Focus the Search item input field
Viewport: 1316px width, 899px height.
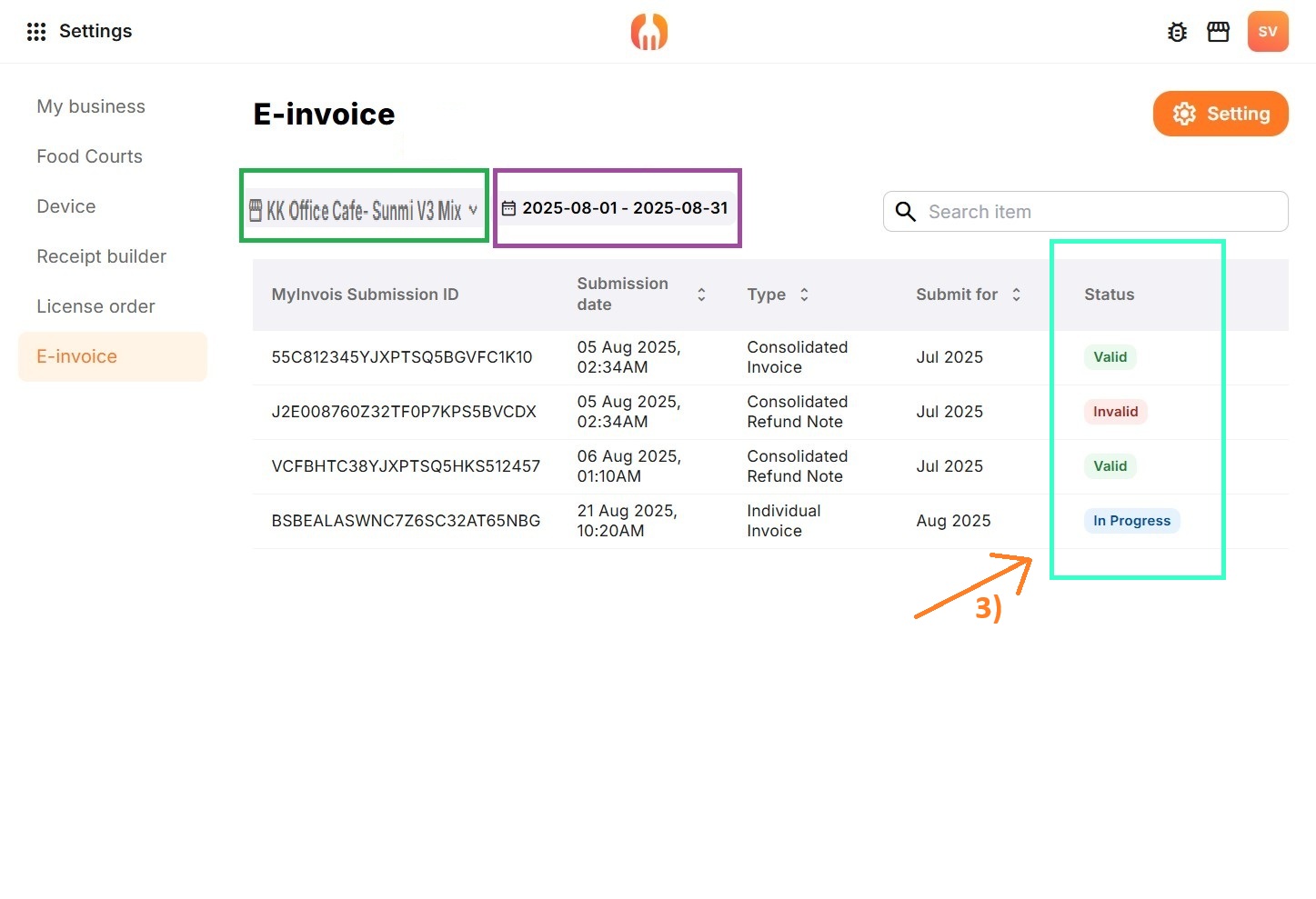[x=1100, y=212]
